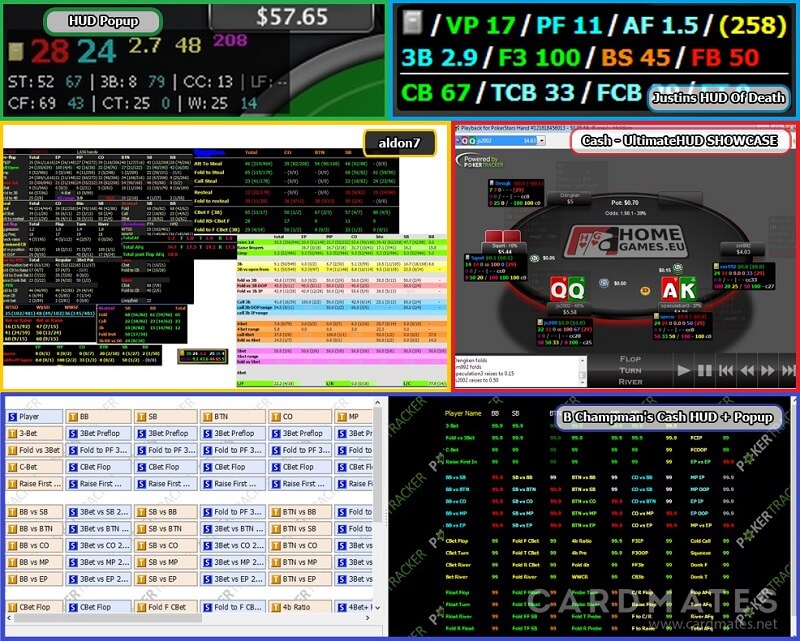Select the Fold vs 3Bet row label

tap(38, 450)
